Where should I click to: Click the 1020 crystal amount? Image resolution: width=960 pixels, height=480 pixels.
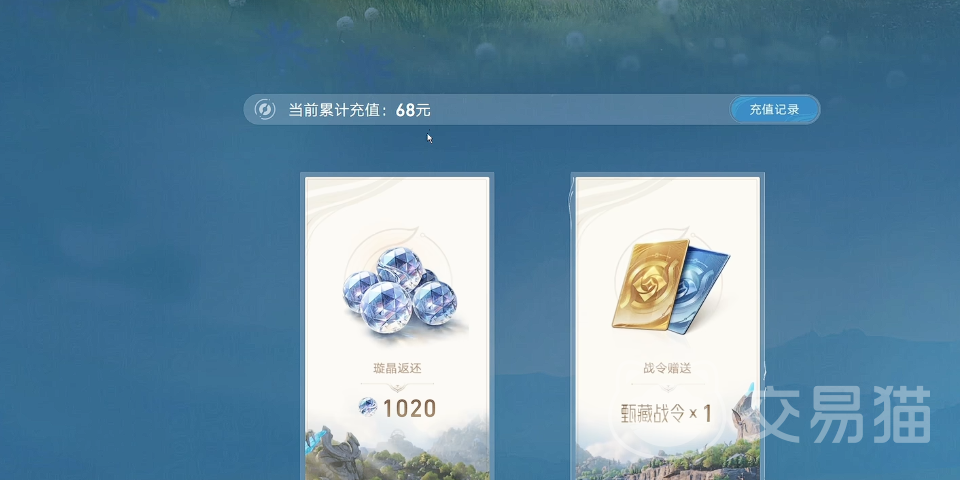410,408
